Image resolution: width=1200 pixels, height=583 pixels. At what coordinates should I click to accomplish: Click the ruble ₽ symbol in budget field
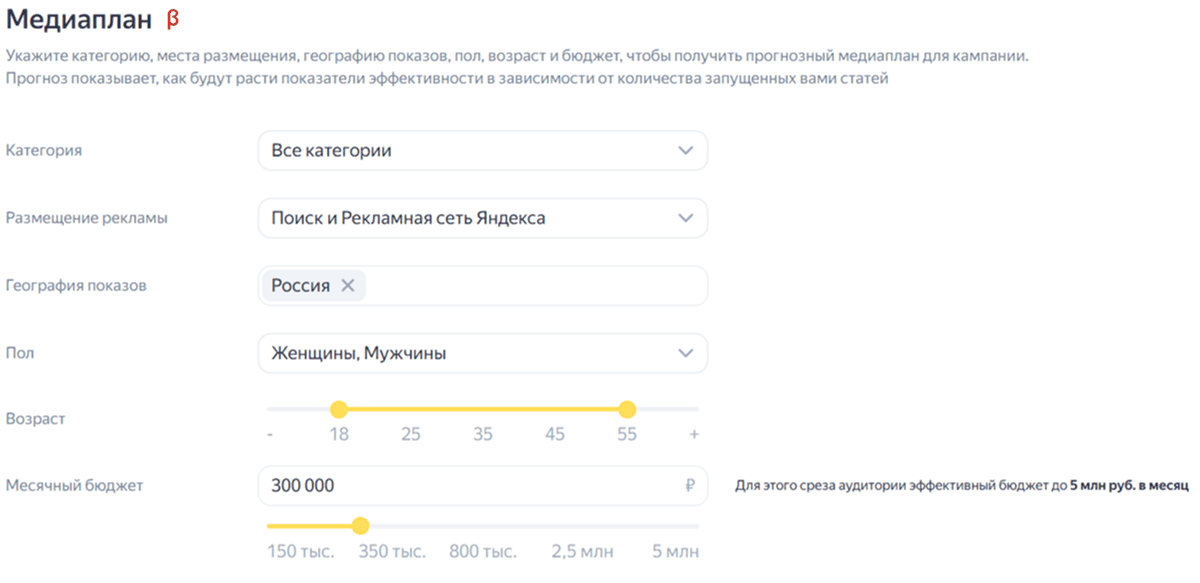coord(688,485)
